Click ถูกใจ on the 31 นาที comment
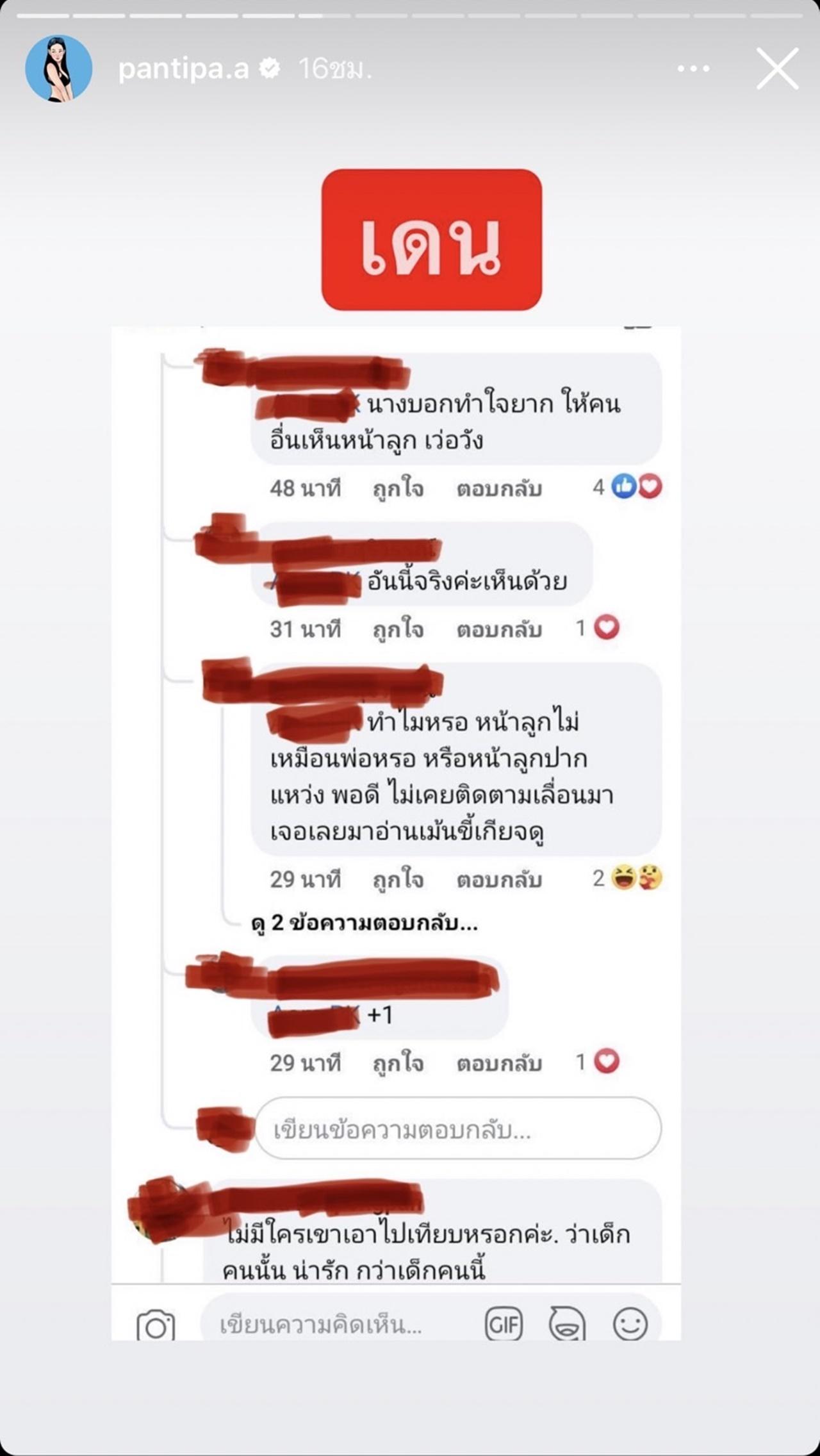 (x=398, y=629)
